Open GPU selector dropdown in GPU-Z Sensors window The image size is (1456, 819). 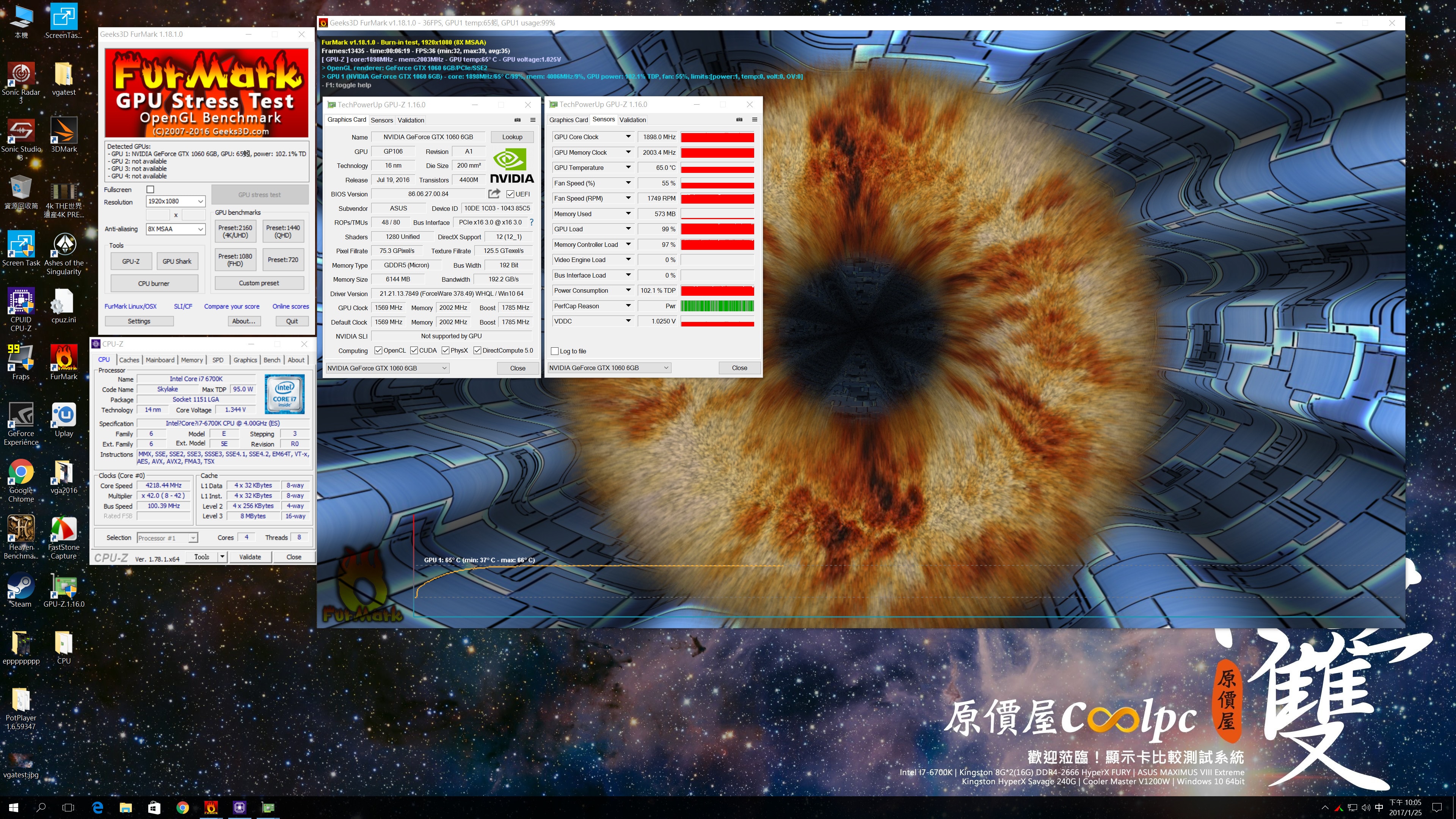(609, 367)
